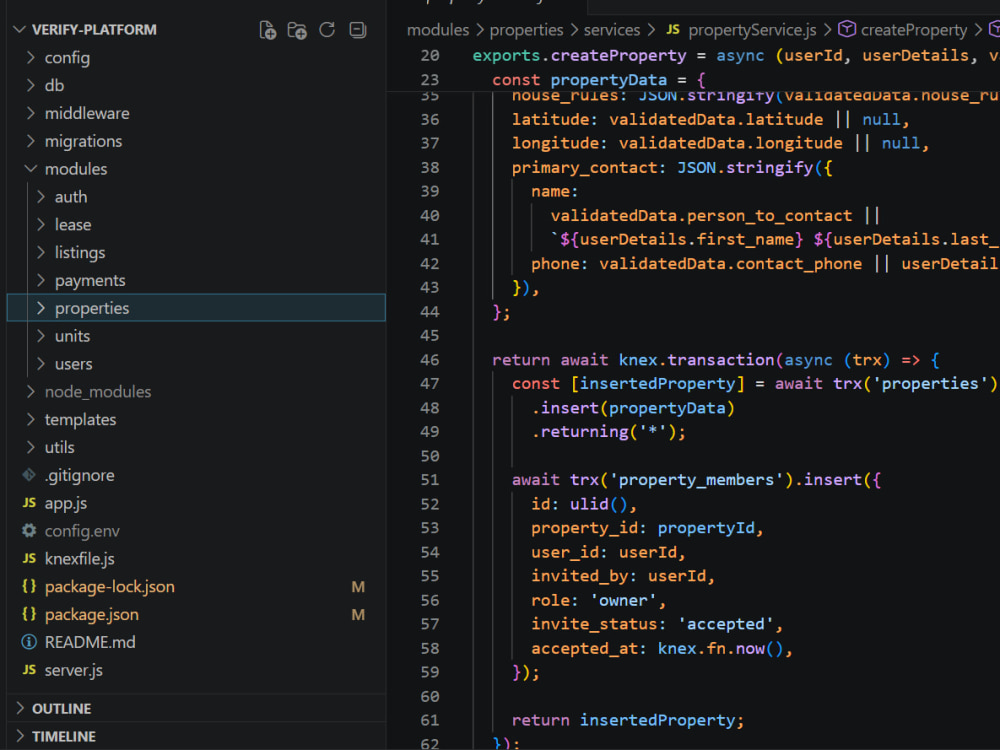Click the propertyService.js breadcrumb segment
This screenshot has height=750, width=1000.
point(753,30)
